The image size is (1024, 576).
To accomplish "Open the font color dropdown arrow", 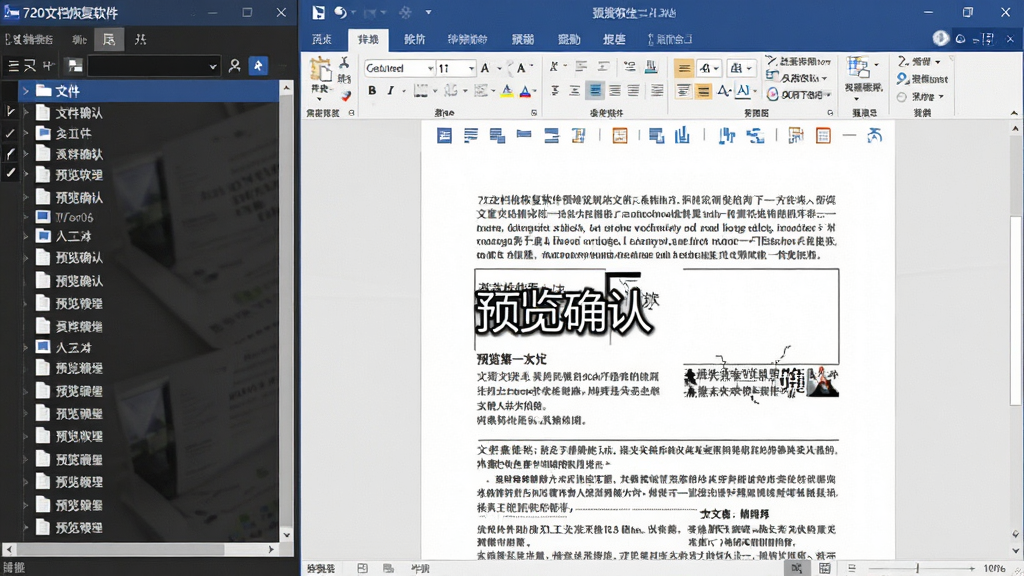I will (x=535, y=91).
